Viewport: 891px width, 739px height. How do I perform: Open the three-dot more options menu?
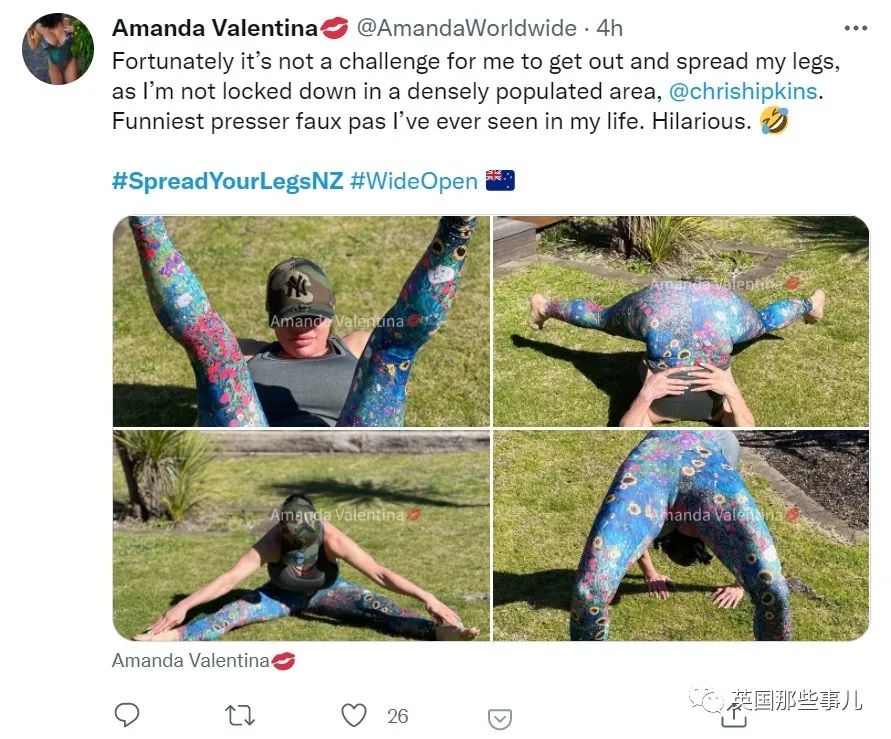[x=855, y=28]
